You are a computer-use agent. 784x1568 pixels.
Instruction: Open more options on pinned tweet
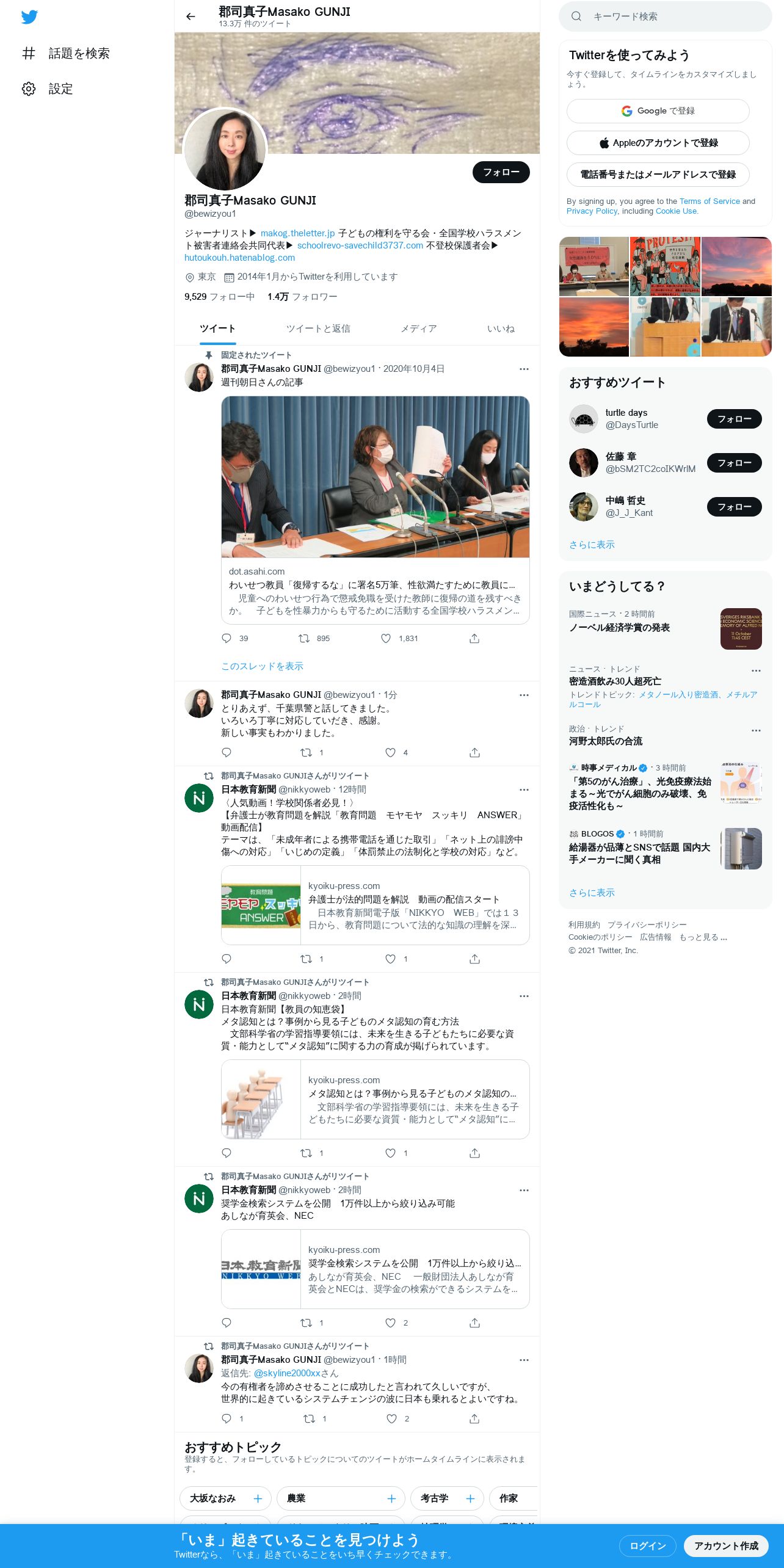click(524, 369)
